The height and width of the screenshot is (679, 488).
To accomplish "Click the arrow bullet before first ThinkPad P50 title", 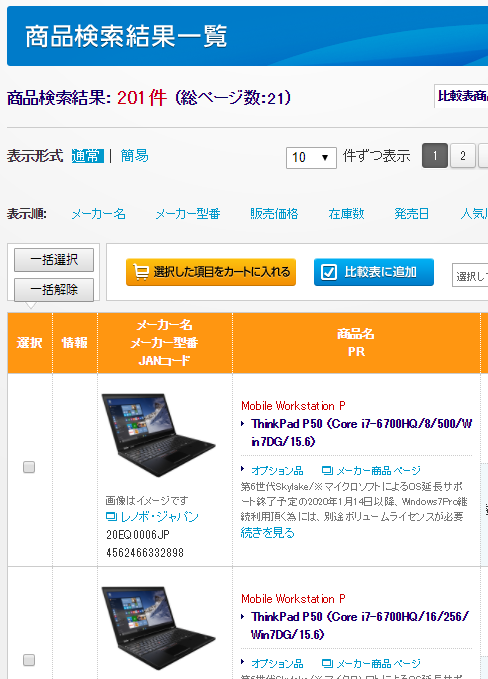I will click(x=243, y=424).
